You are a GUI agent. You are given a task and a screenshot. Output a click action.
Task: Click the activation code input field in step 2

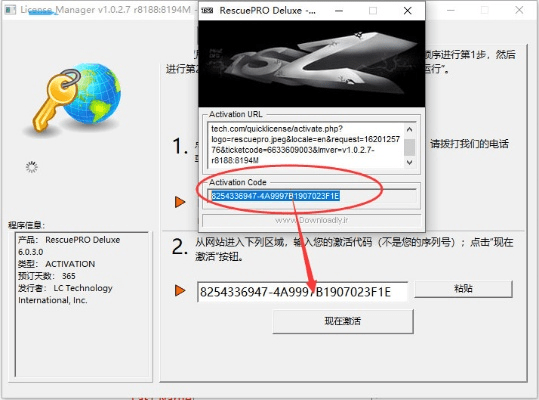click(302, 292)
